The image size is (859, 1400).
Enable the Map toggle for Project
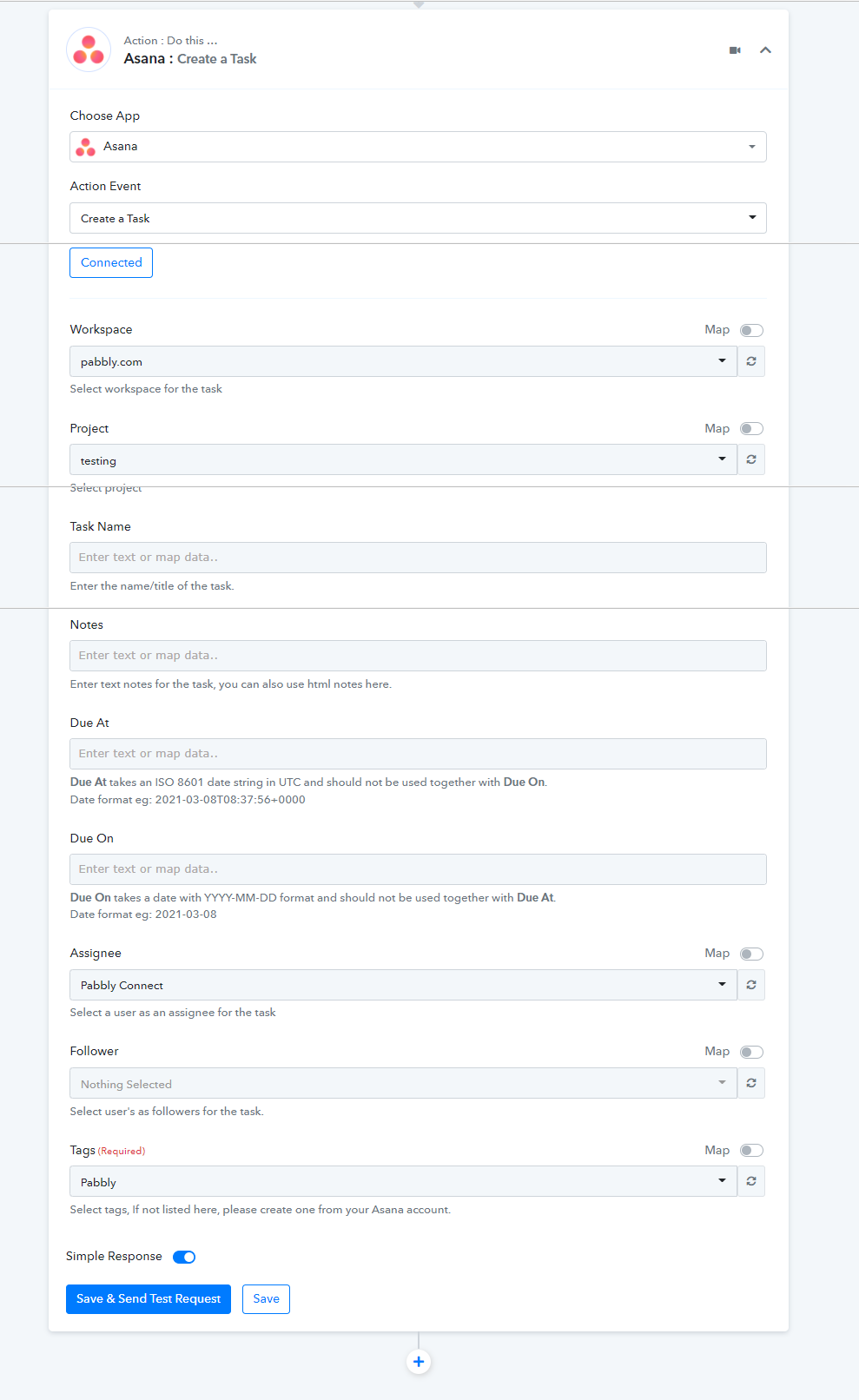tap(751, 428)
